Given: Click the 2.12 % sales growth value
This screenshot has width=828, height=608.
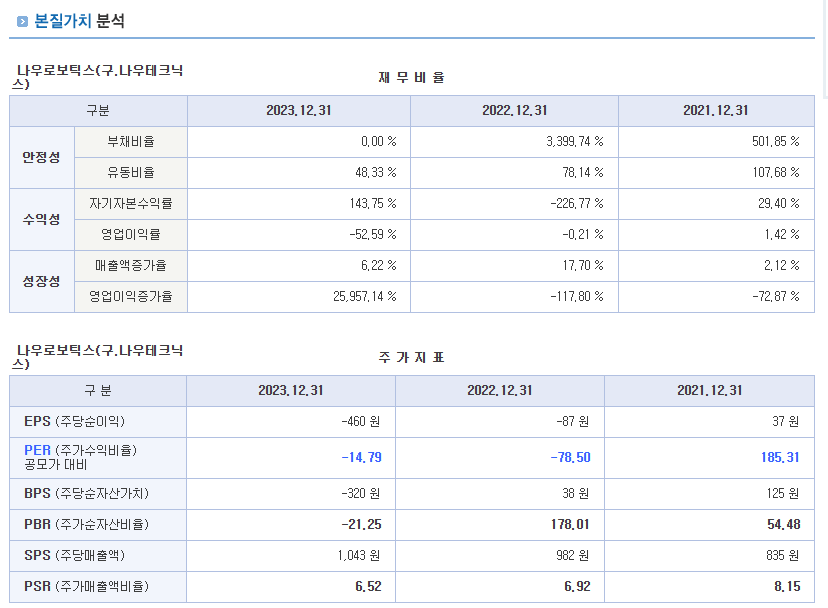Looking at the screenshot, I should (782, 265).
